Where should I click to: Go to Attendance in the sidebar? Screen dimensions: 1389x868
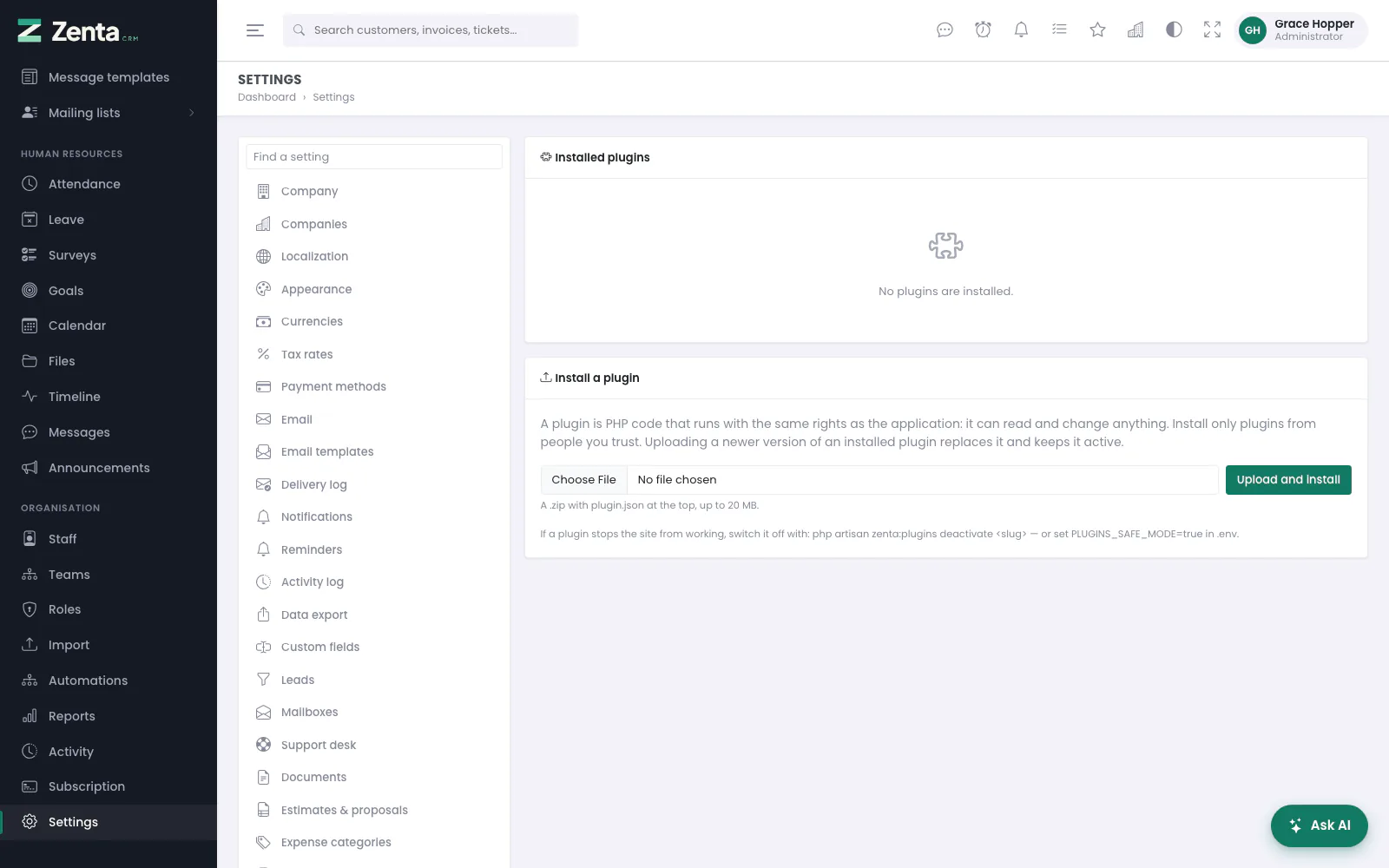109,184
